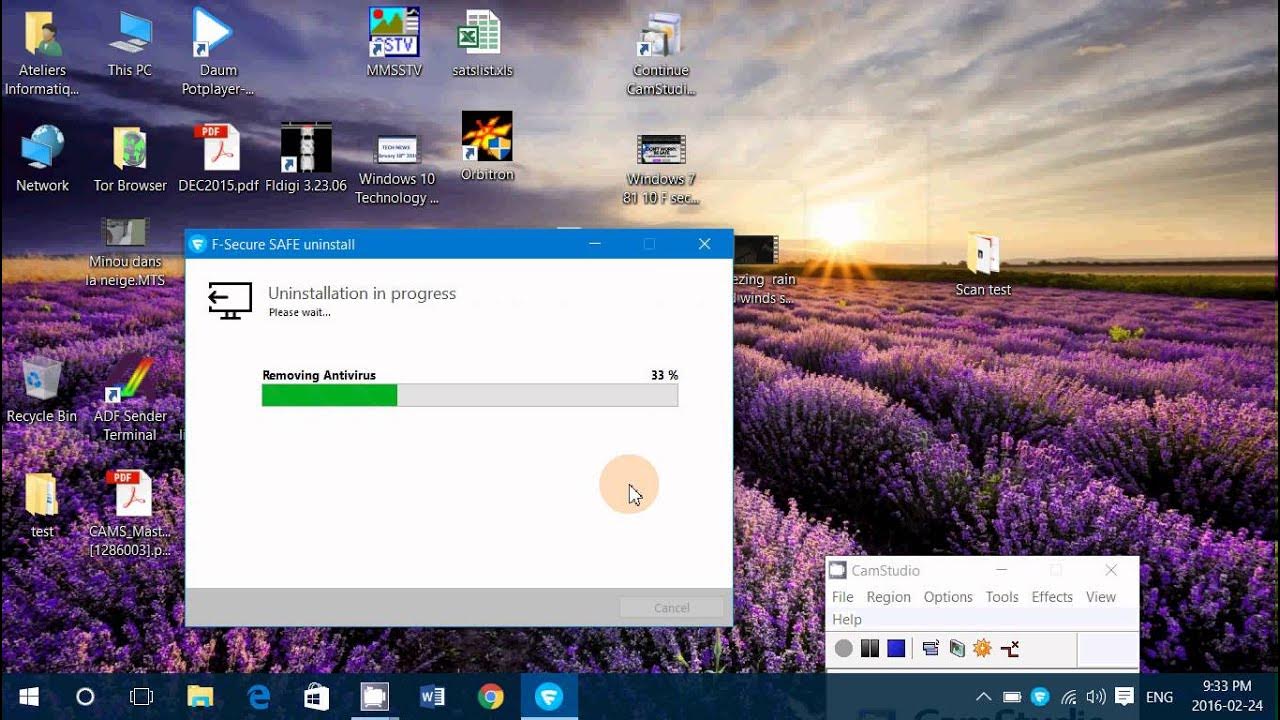Click CamStudio toggle view toolbar icon
This screenshot has height=720, width=1280.
pyautogui.click(x=931, y=649)
